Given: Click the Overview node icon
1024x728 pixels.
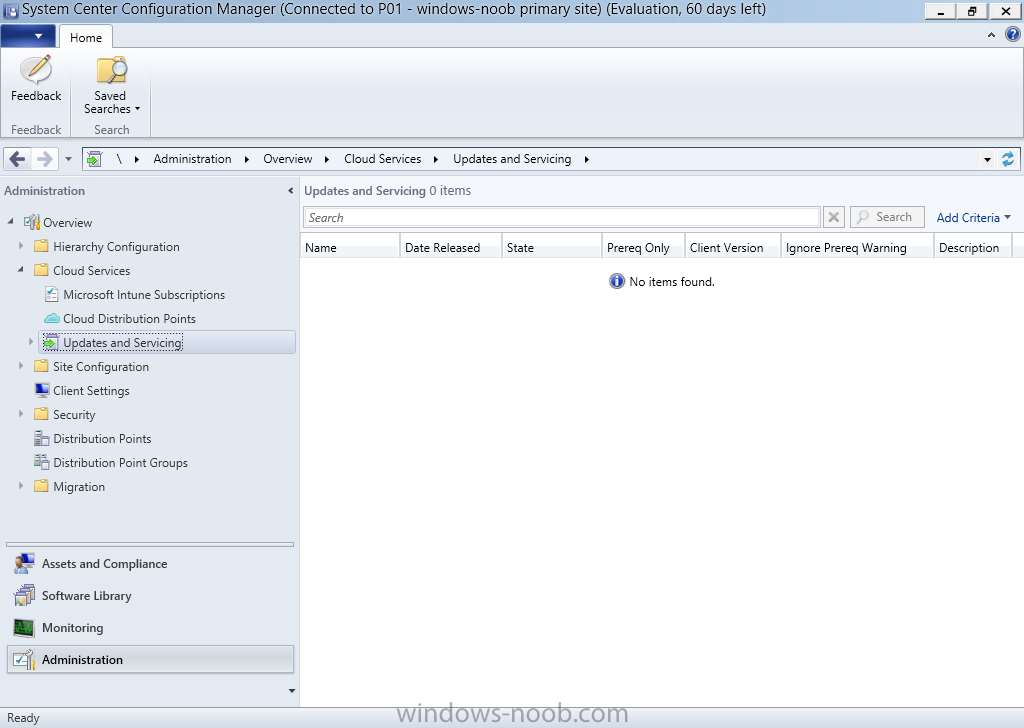Looking at the screenshot, I should tap(32, 223).
